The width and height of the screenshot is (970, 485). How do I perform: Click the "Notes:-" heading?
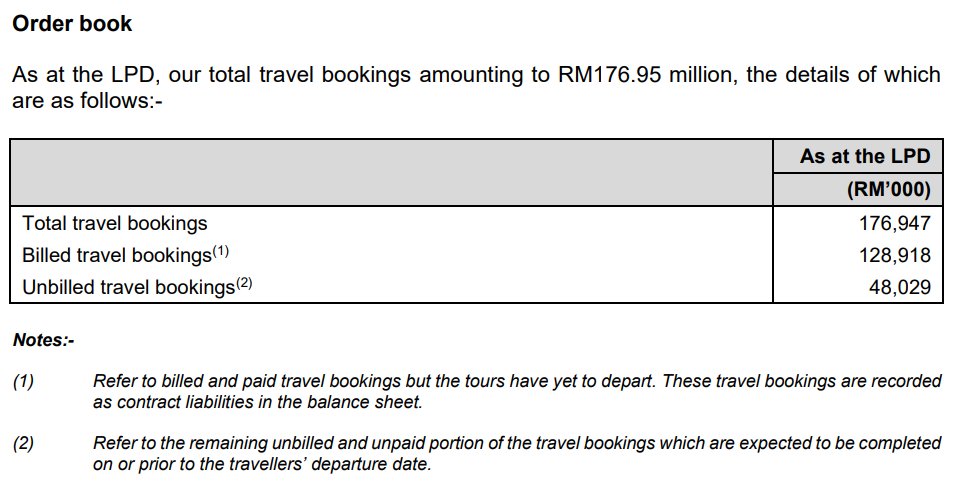coord(43,340)
